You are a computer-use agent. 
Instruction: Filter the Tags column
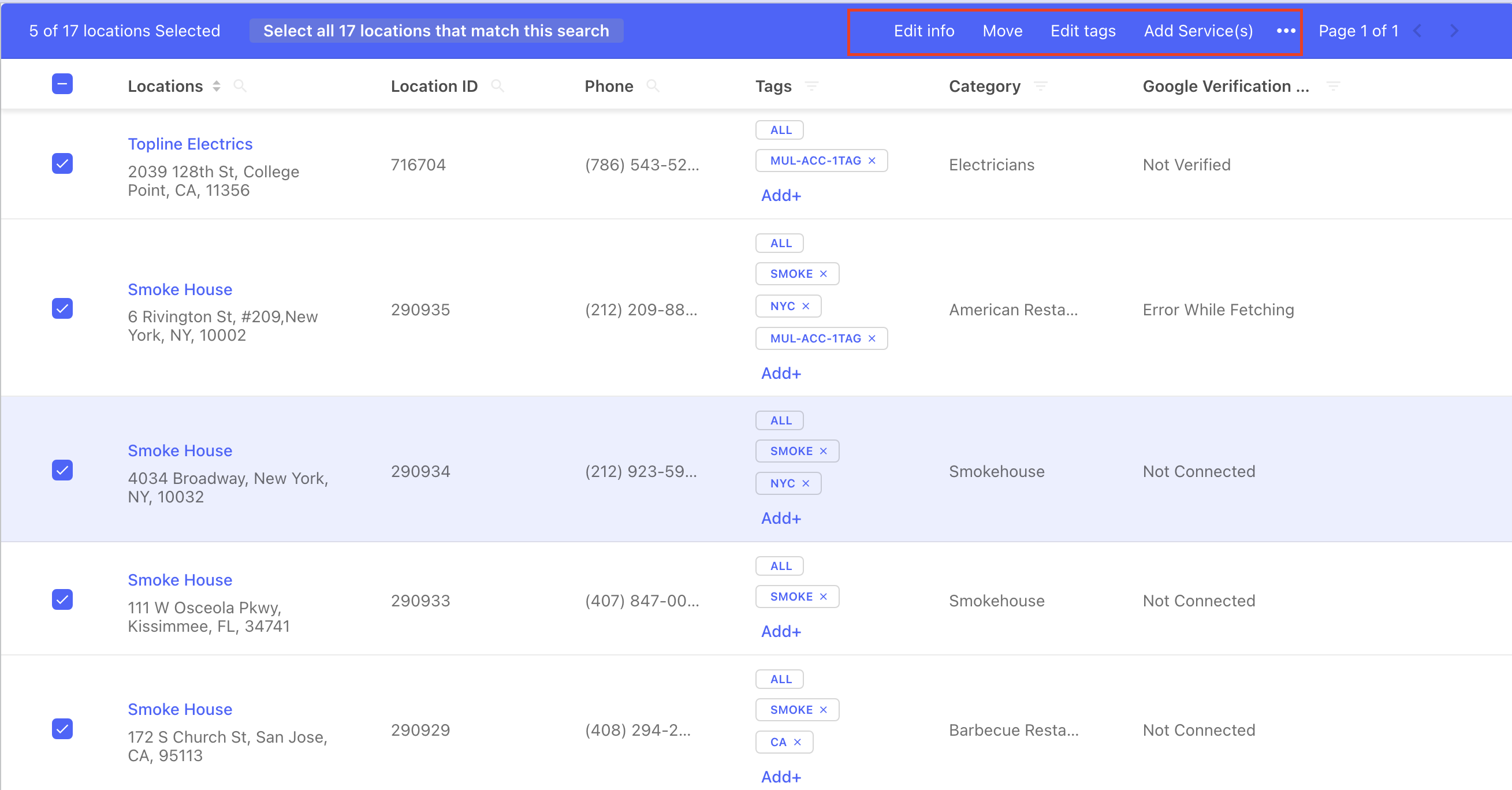point(812,86)
